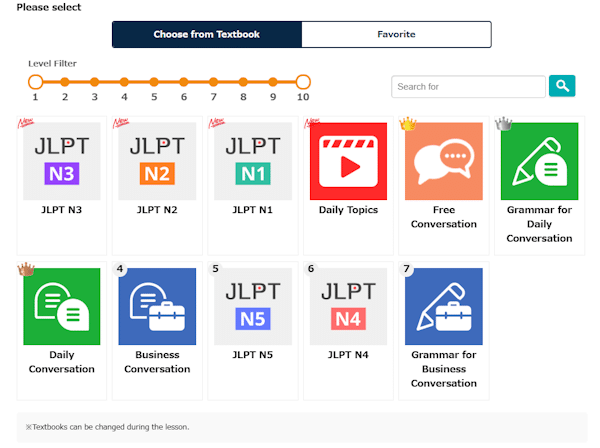
Task: Switch to the Favorite tab
Action: [396, 34]
